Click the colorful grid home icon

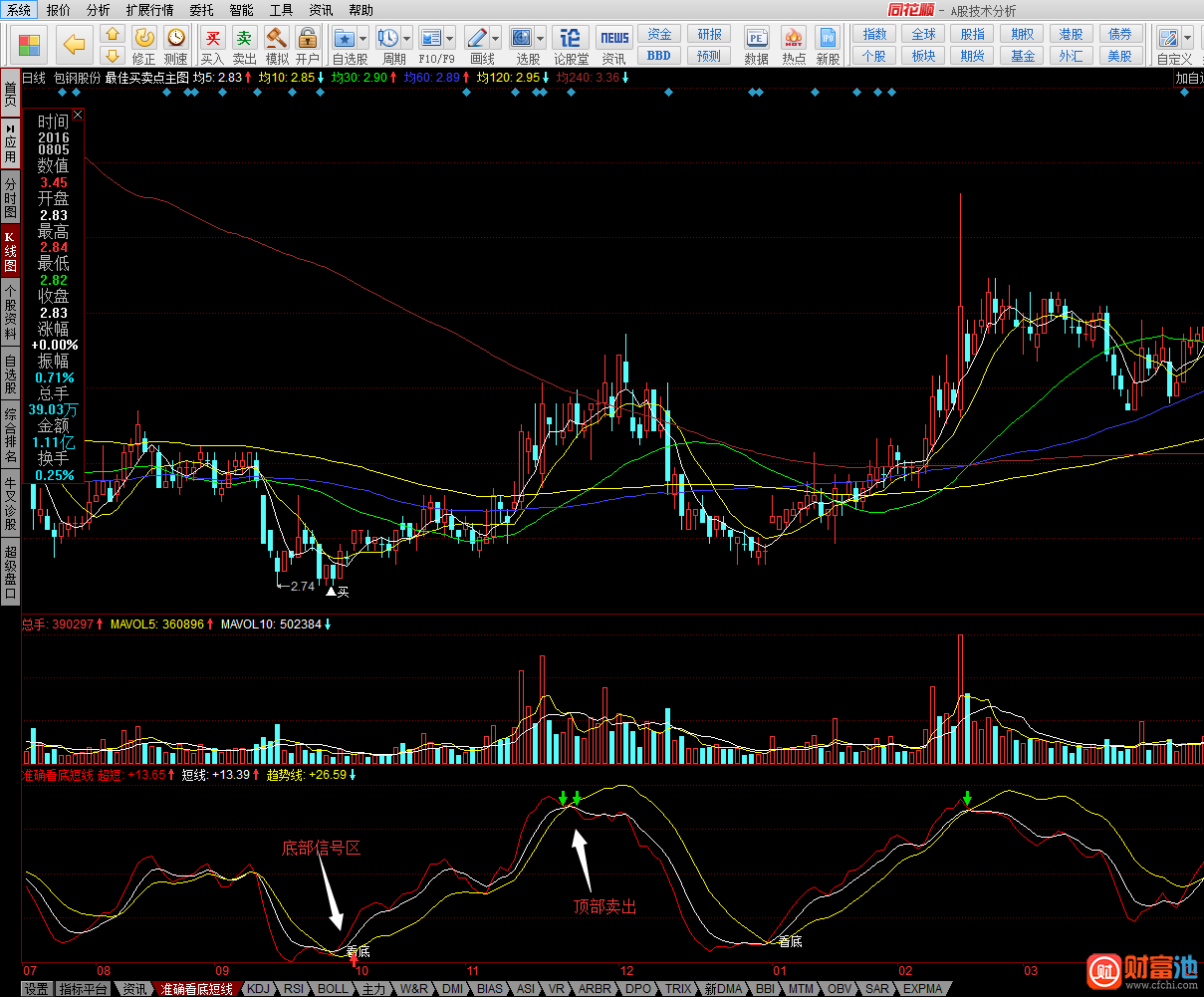(x=30, y=45)
